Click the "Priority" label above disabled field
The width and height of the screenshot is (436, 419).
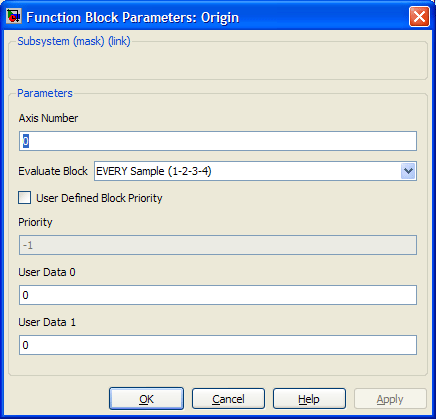pos(35,222)
